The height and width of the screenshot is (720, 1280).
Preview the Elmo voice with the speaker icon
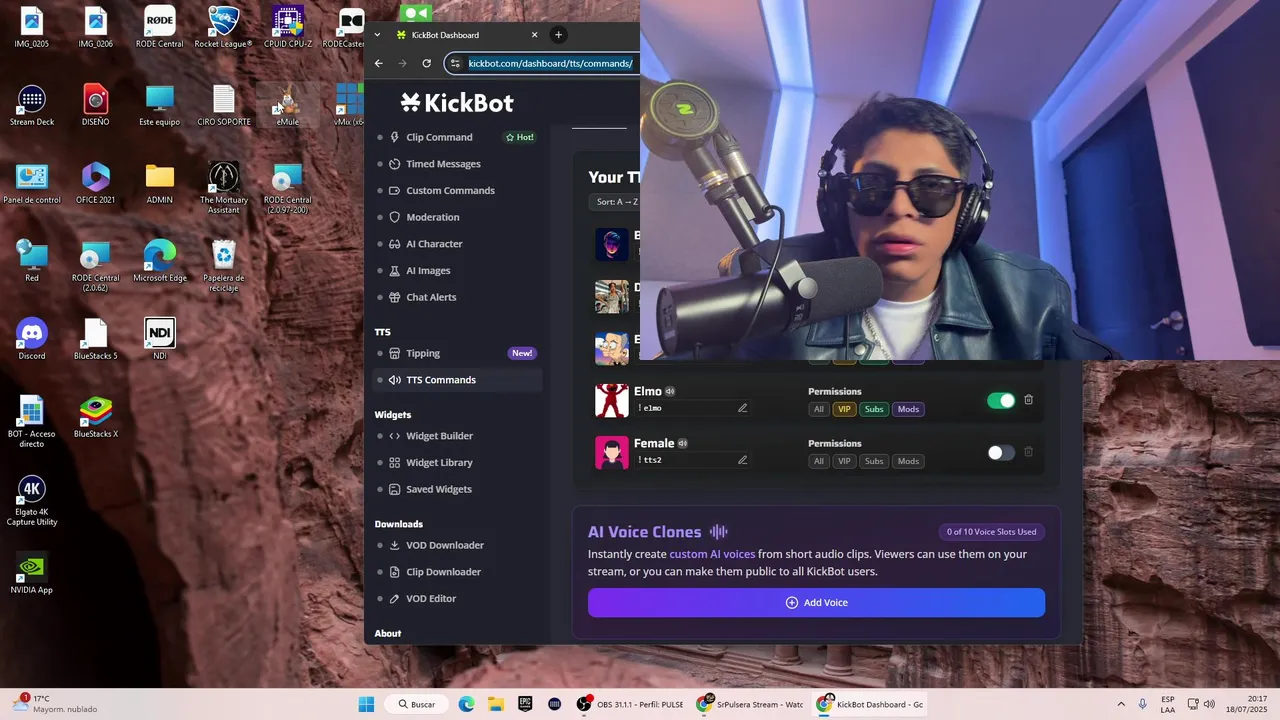(670, 391)
